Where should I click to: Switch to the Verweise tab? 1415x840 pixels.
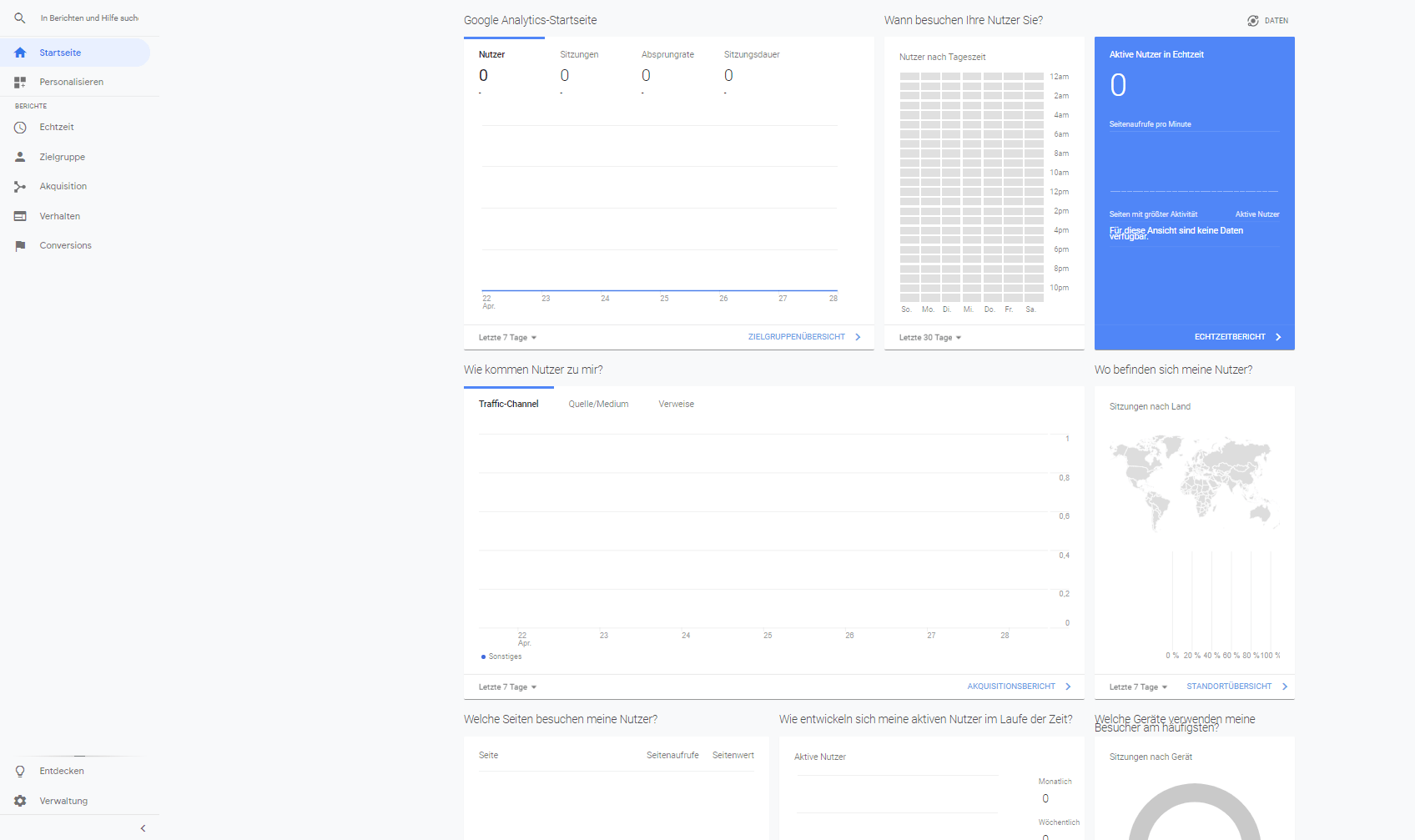[676, 404]
